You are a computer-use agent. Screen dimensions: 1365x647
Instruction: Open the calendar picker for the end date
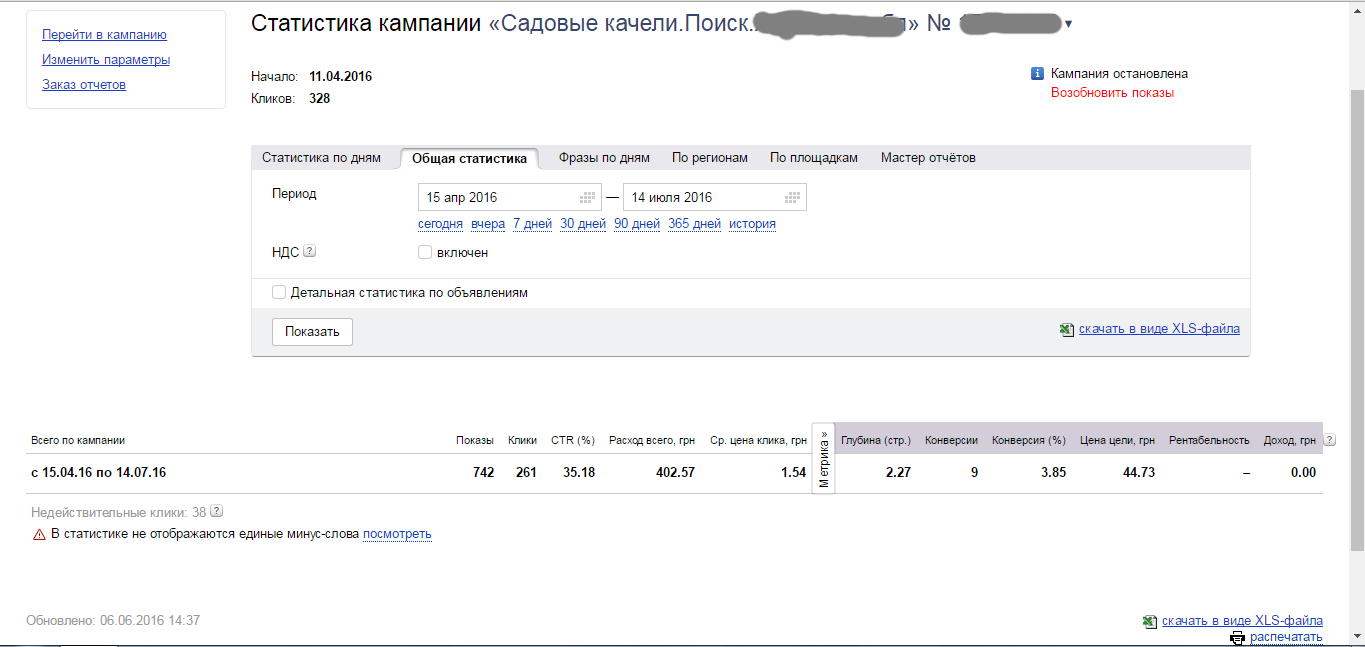(x=791, y=196)
